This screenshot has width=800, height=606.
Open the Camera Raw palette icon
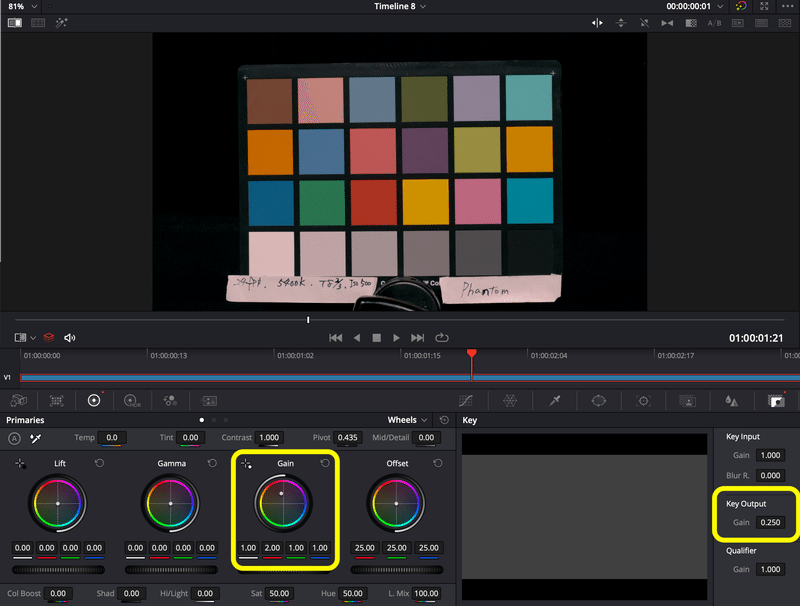pos(19,401)
